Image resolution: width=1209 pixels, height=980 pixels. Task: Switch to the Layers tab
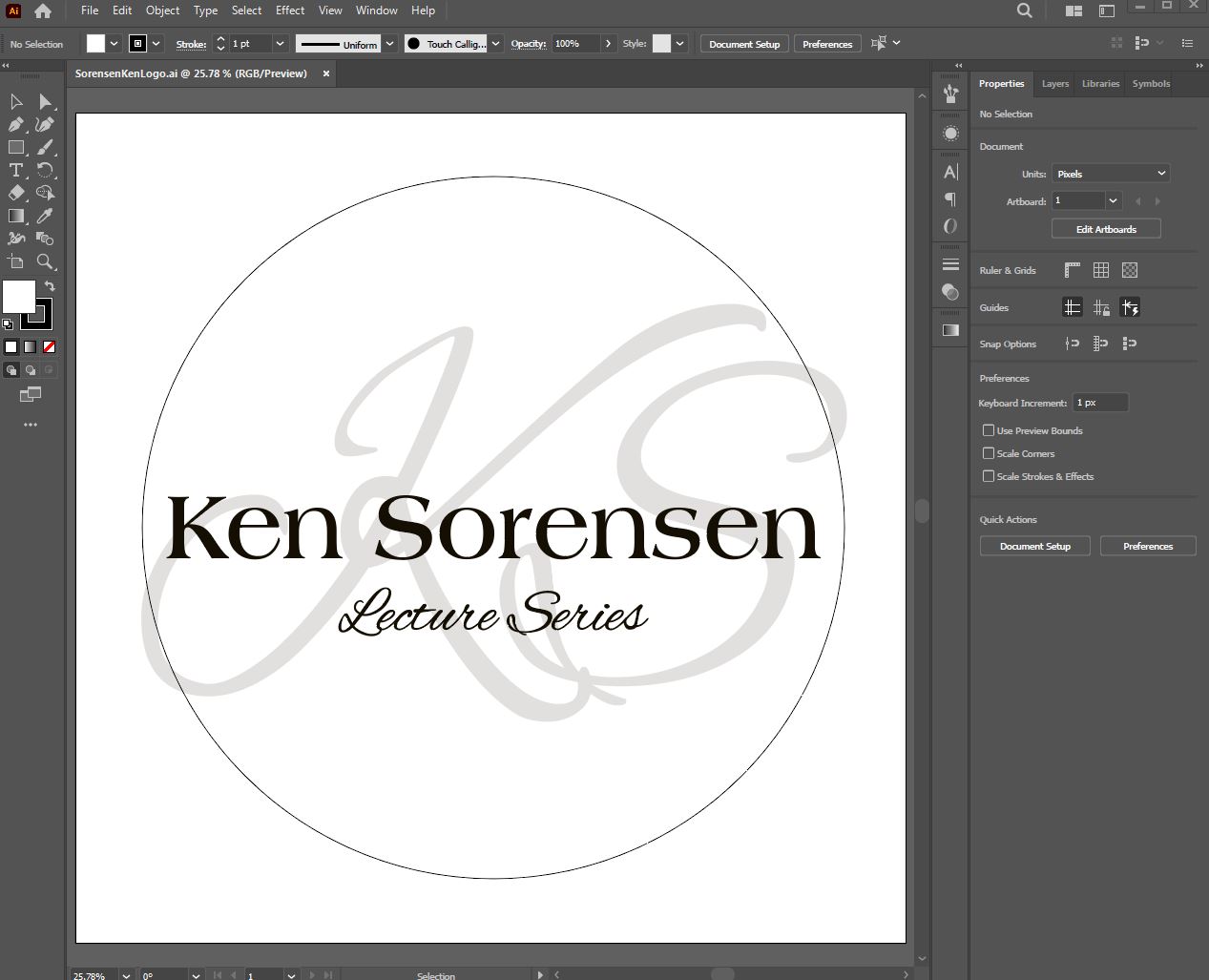[x=1055, y=84]
